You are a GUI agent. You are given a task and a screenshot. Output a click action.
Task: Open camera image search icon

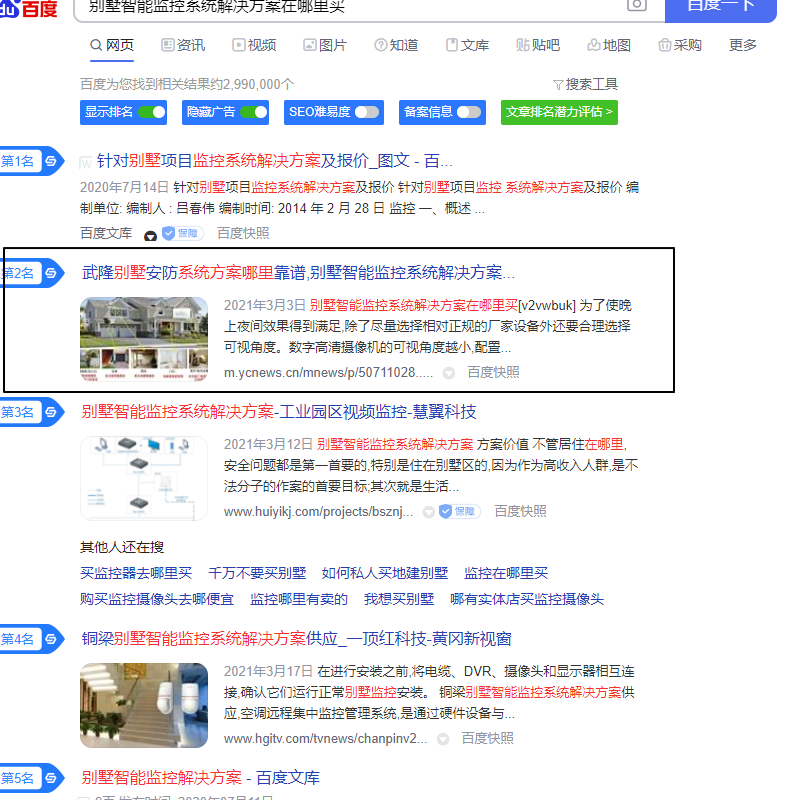click(636, 5)
